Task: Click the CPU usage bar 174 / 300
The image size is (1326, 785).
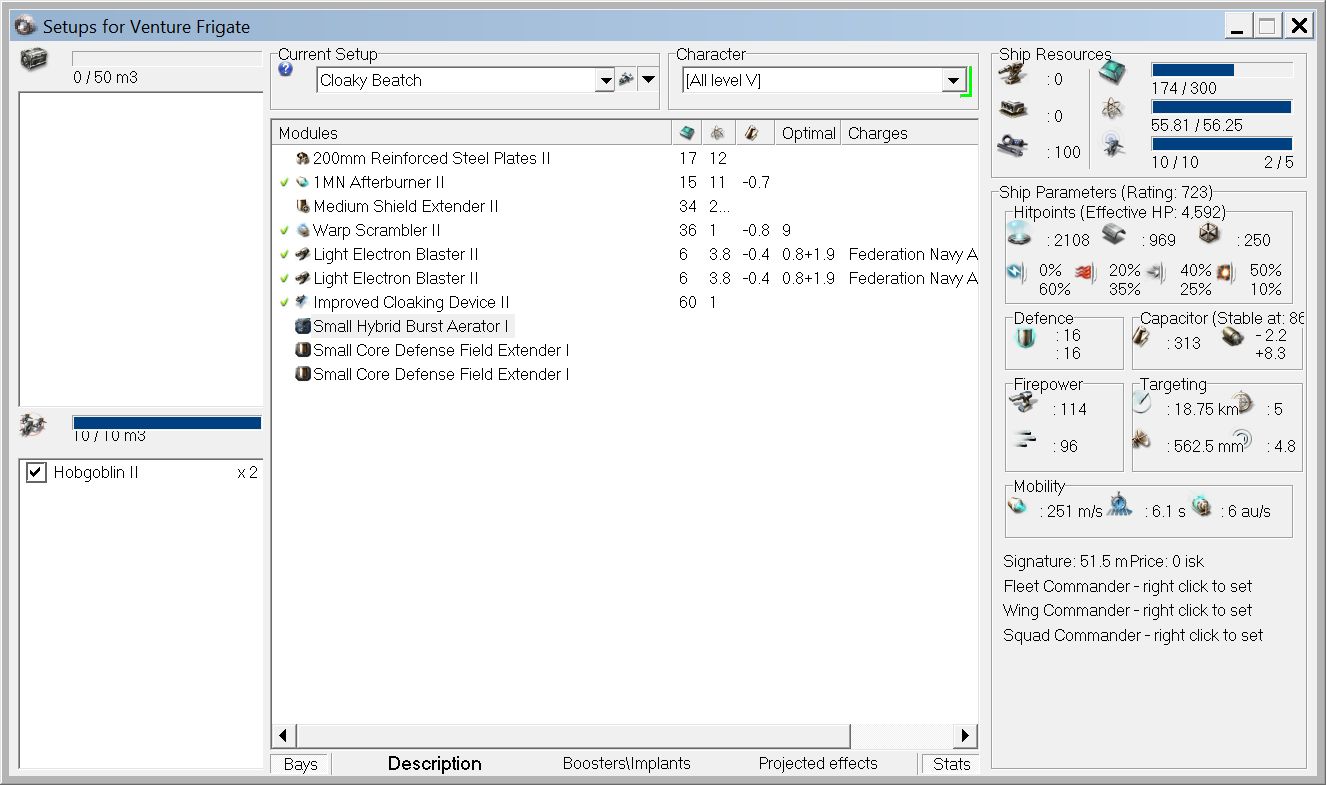Action: click(x=1222, y=70)
